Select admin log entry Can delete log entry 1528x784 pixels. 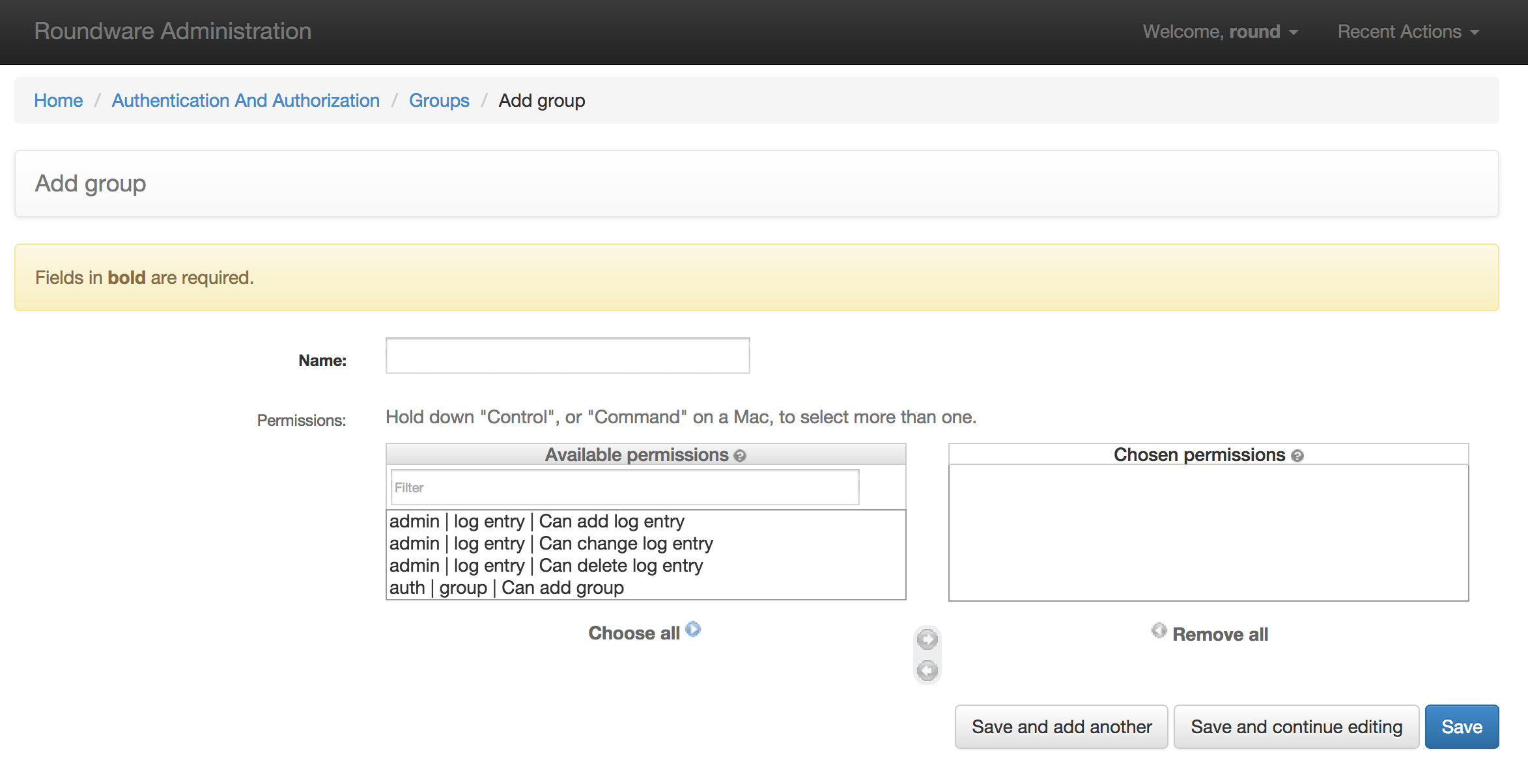(x=548, y=565)
